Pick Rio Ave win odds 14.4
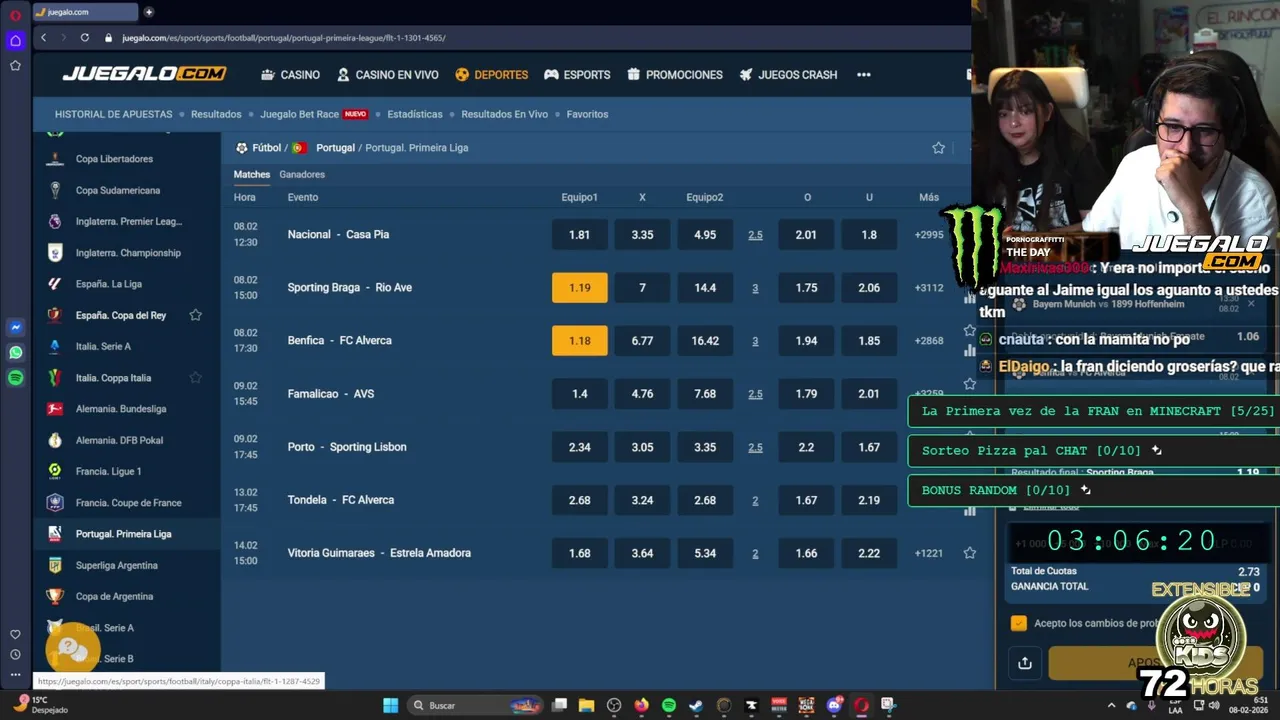 (705, 288)
